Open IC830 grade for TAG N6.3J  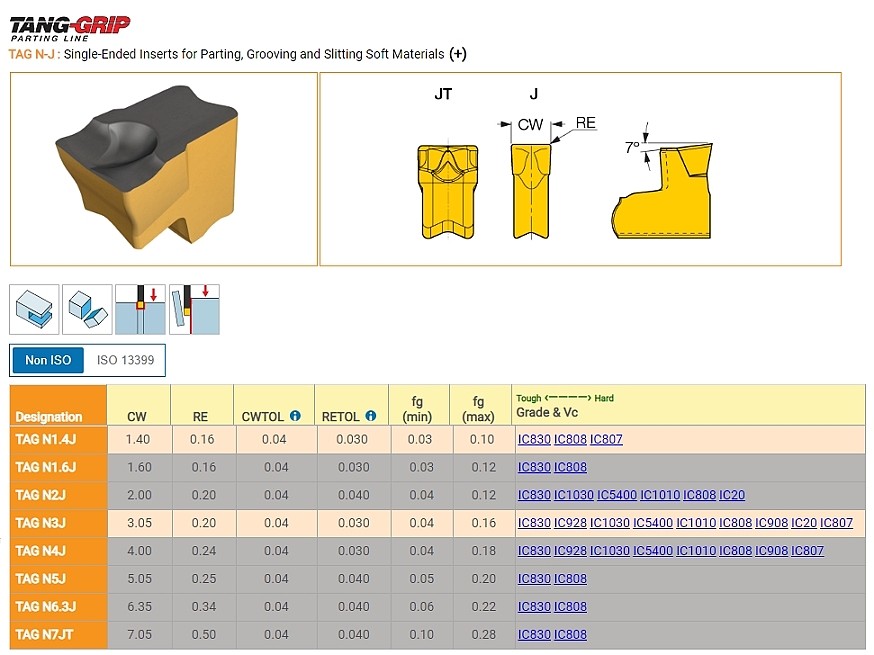tap(534, 607)
